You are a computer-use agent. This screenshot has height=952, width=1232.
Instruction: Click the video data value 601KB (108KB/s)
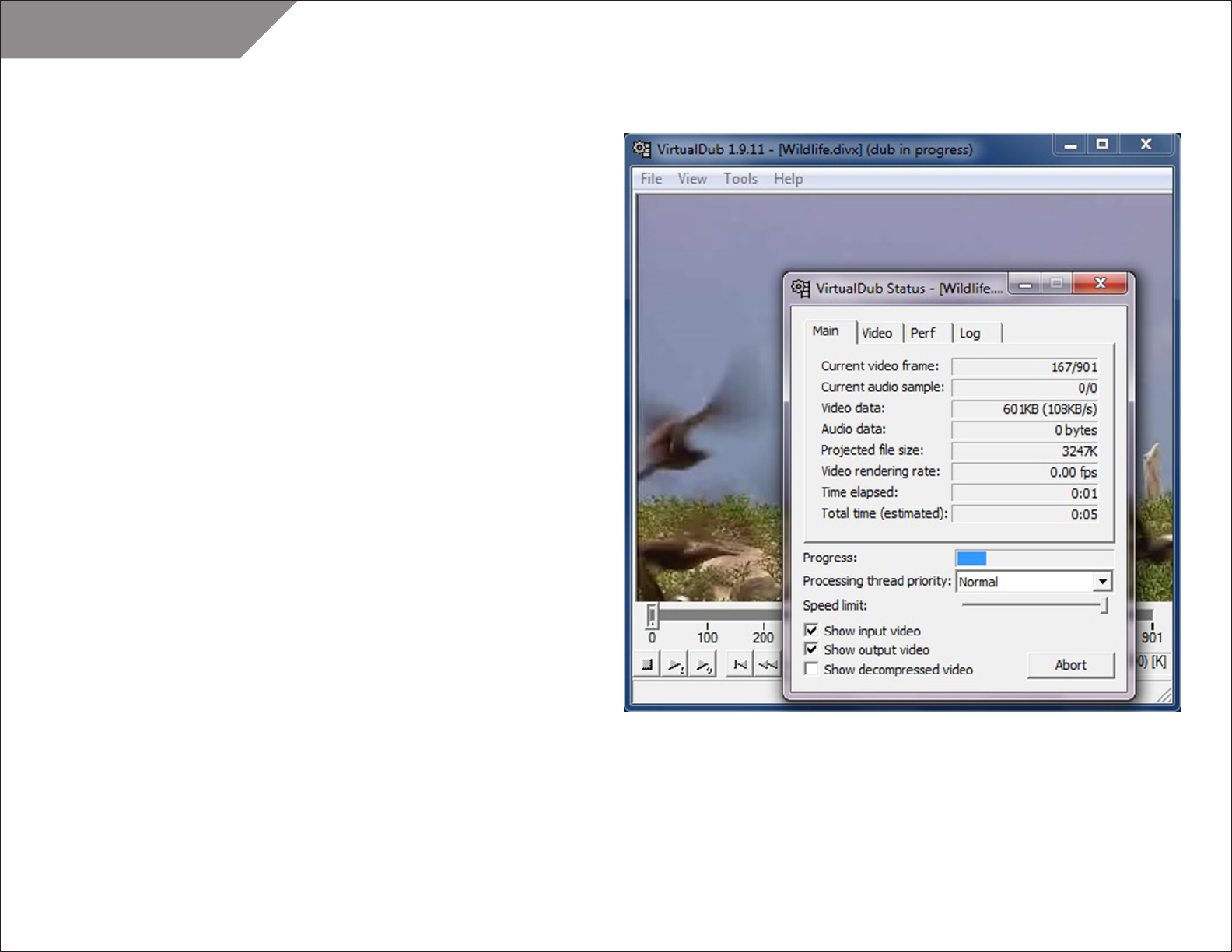pyautogui.click(x=1050, y=409)
